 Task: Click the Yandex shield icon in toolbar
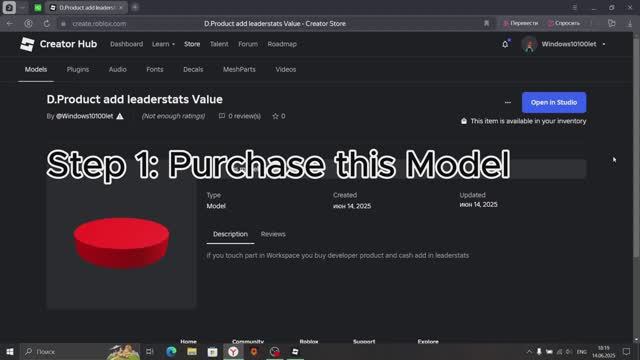click(28, 24)
